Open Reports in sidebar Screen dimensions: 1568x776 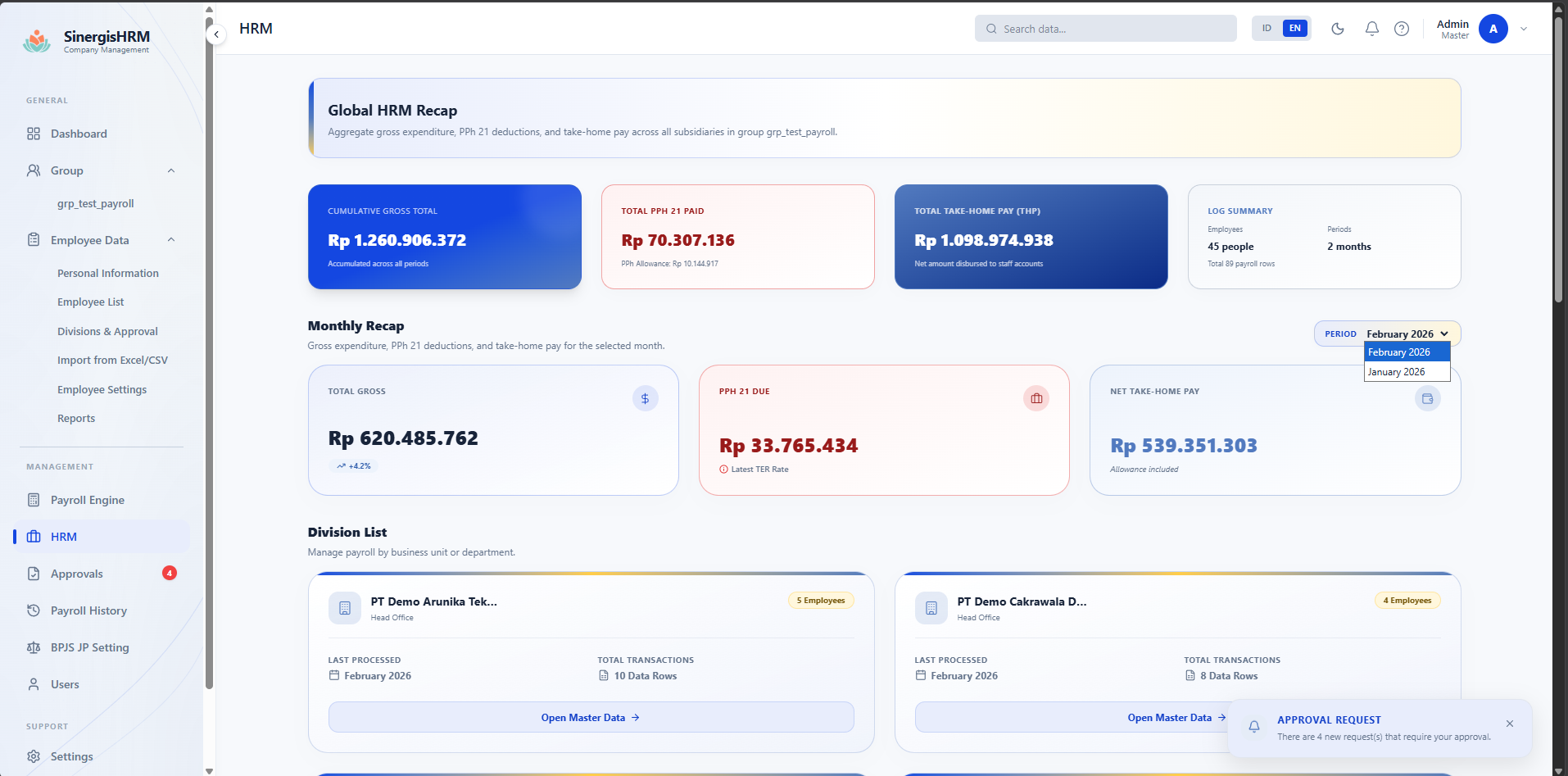point(76,418)
